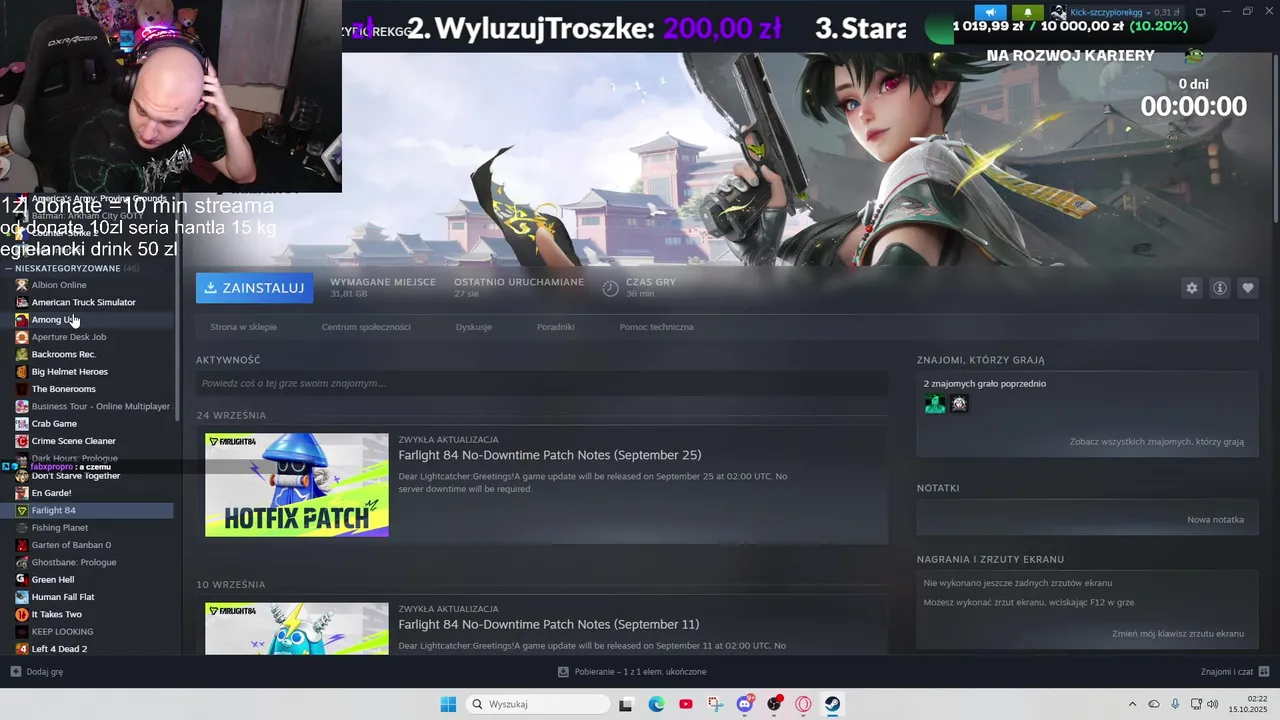Click Nowa notatka button
Screen dimensions: 1280x720
[x=1215, y=520]
